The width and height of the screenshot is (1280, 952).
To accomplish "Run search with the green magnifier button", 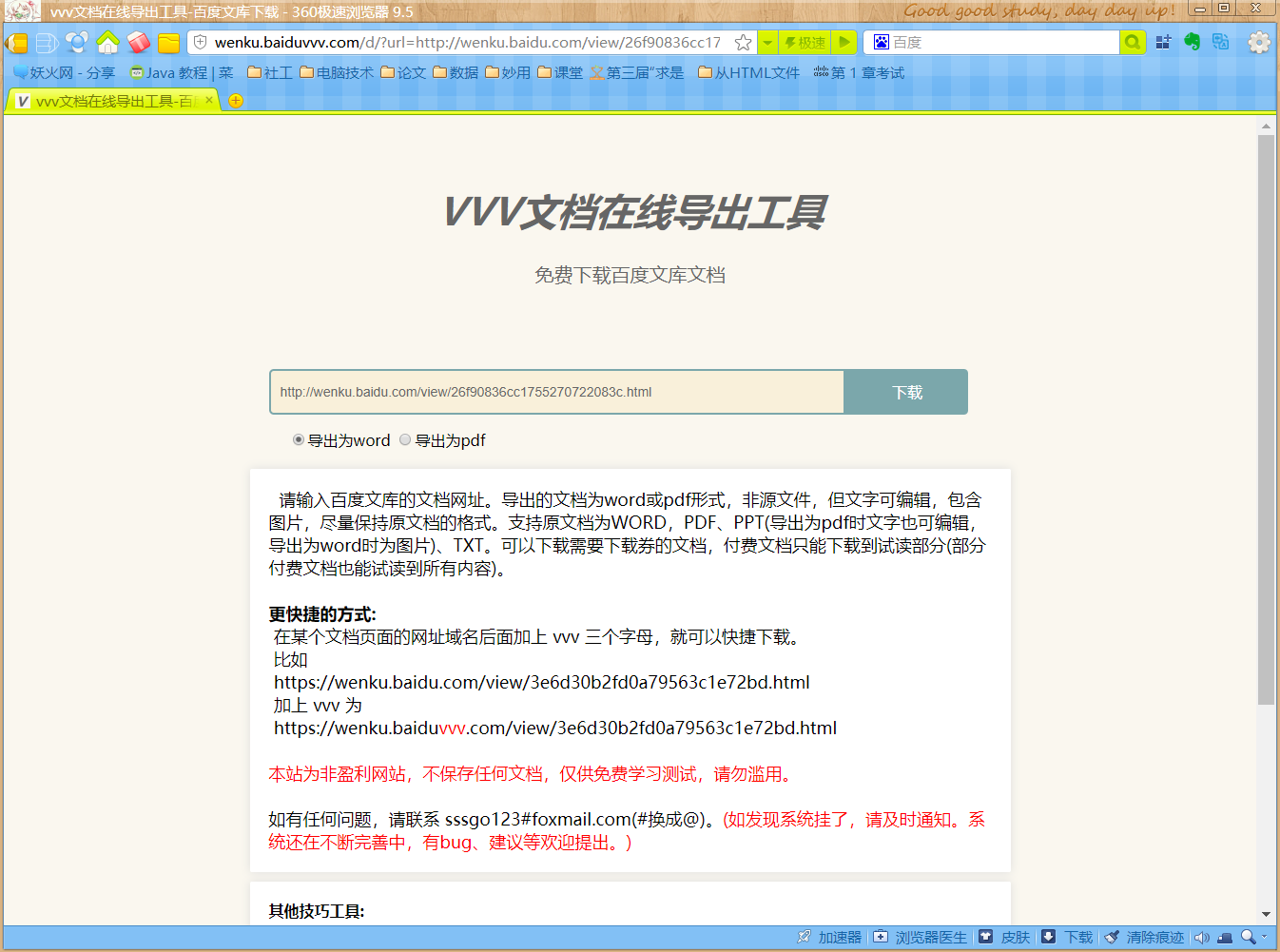I will pyautogui.click(x=1133, y=43).
